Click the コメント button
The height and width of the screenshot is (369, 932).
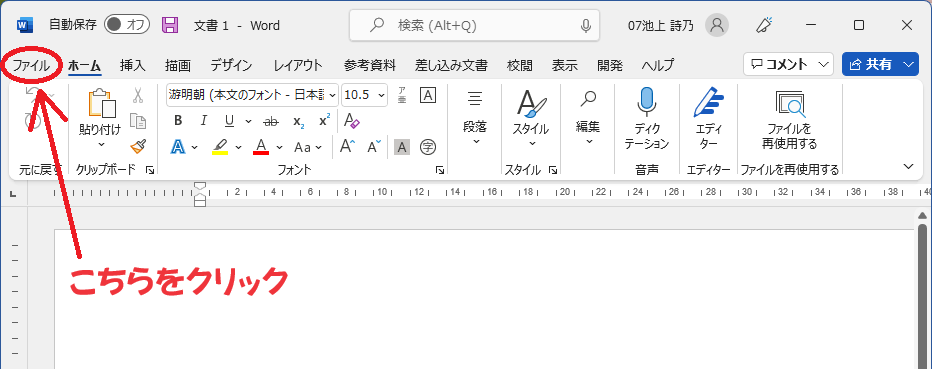tap(788, 64)
